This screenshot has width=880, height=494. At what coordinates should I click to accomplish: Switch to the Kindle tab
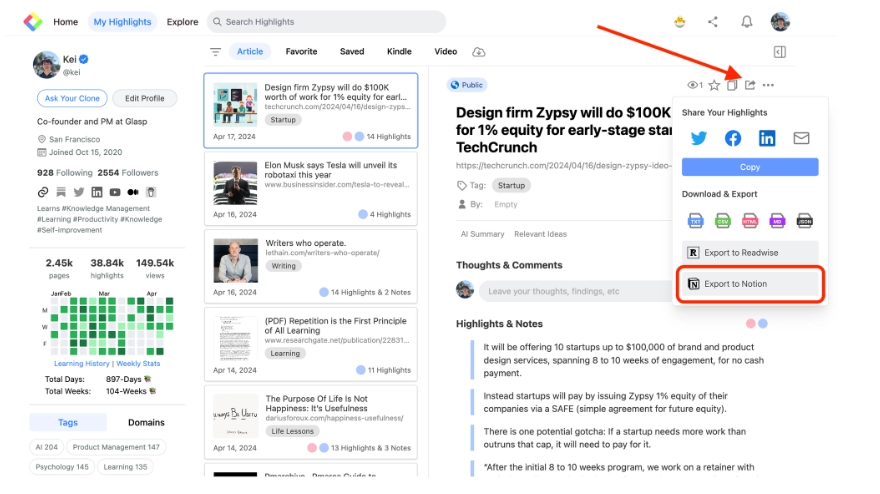tap(399, 52)
